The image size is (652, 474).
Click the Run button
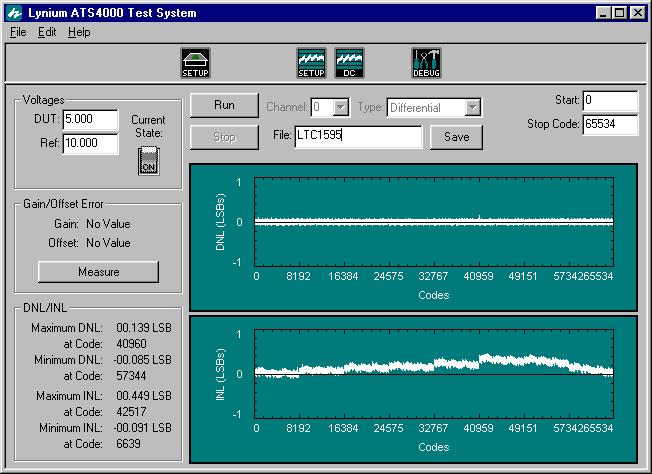[x=224, y=105]
